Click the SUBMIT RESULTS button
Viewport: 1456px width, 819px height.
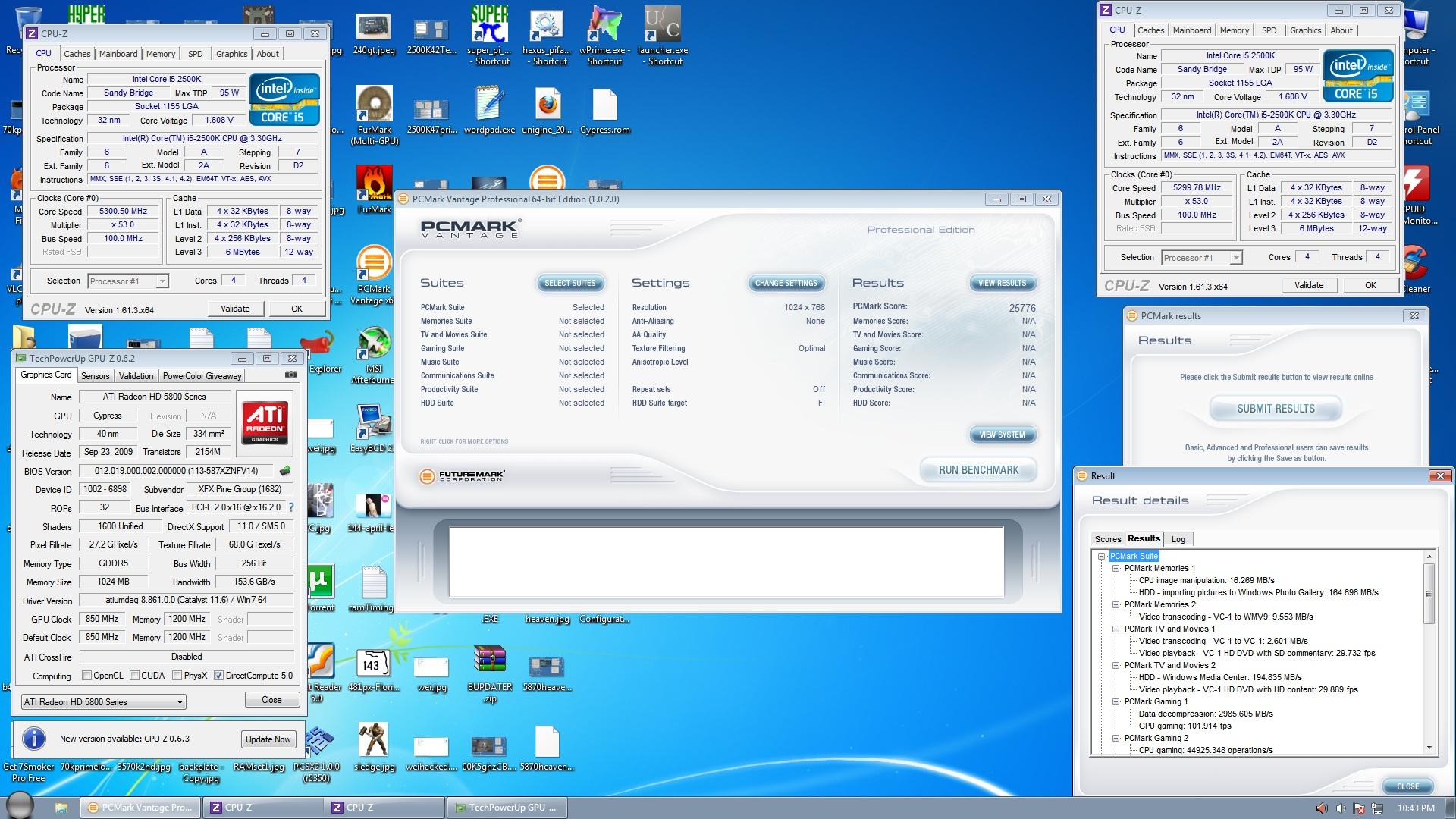(x=1276, y=409)
